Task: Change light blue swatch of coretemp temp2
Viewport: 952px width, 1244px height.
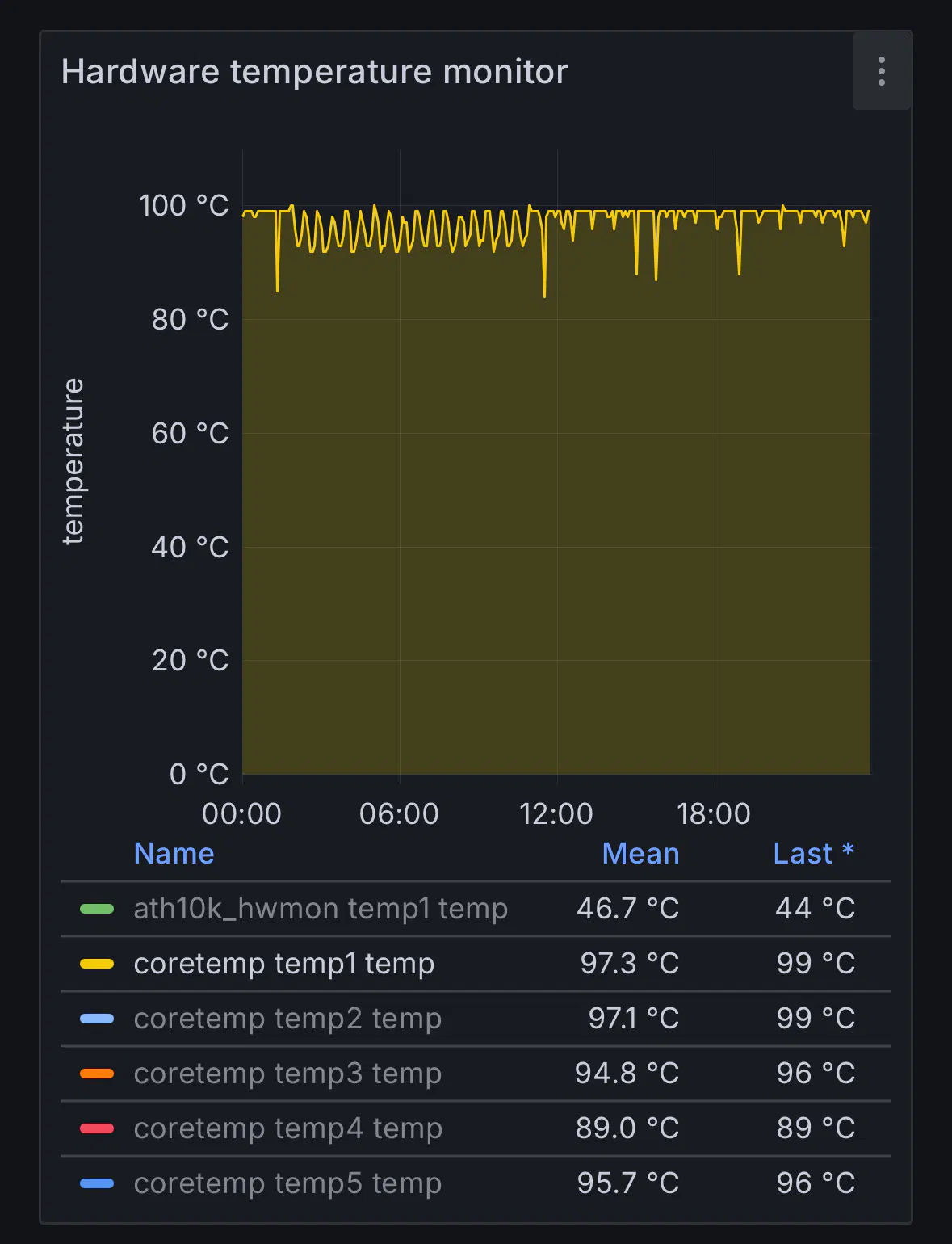Action: (97, 1019)
